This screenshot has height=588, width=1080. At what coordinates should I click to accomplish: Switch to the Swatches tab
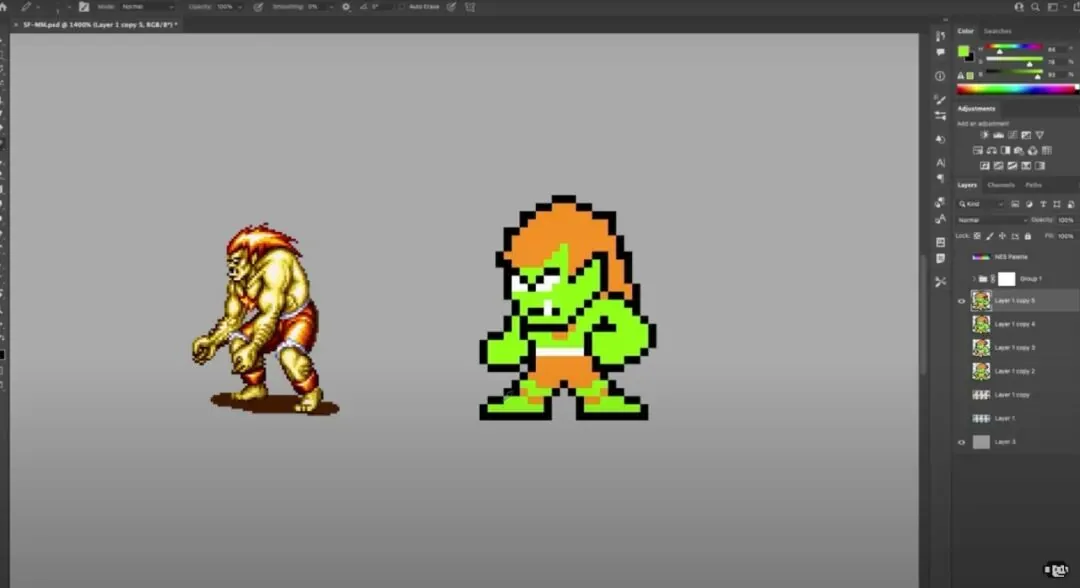[997, 31]
